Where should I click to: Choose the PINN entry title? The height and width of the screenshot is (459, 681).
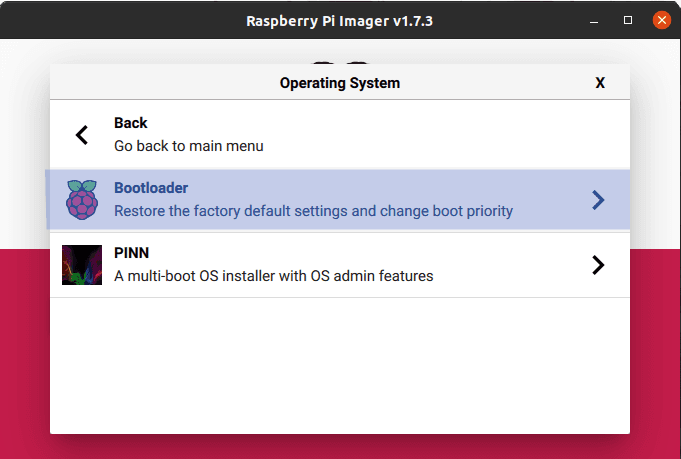click(x=131, y=253)
